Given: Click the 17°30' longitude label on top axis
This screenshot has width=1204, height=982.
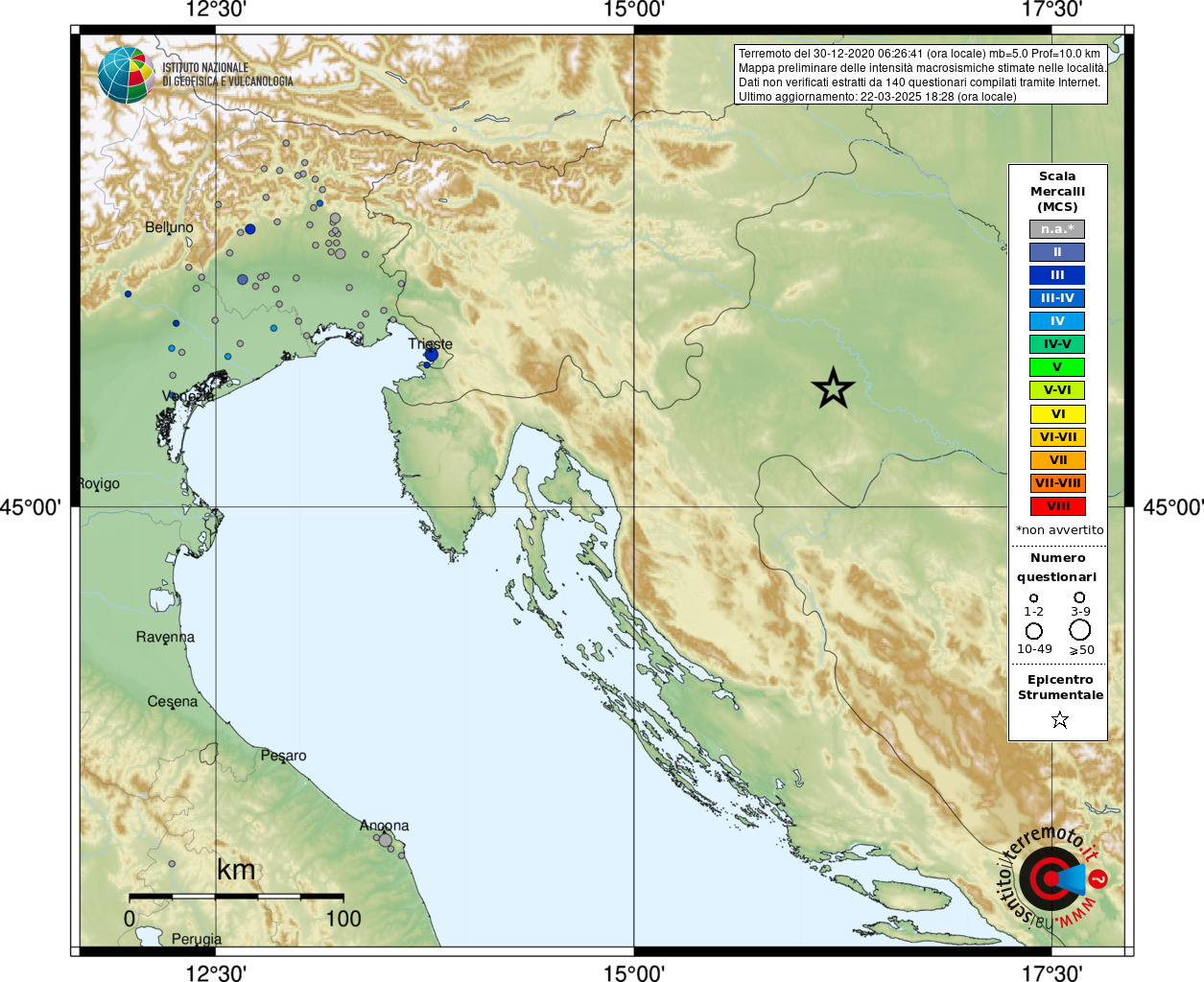Looking at the screenshot, I should pos(1051,10).
